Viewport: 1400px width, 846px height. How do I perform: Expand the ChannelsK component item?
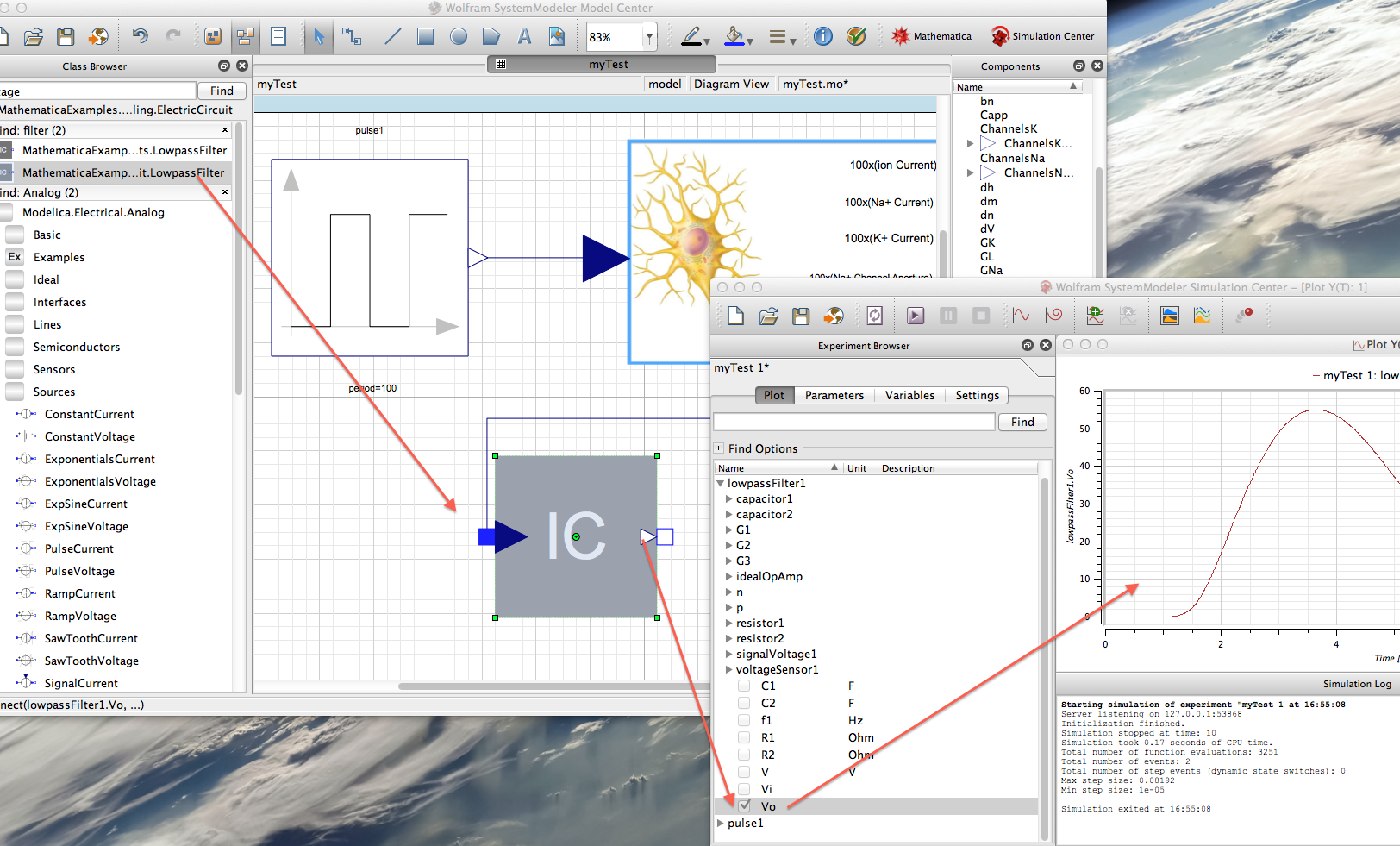point(970,144)
